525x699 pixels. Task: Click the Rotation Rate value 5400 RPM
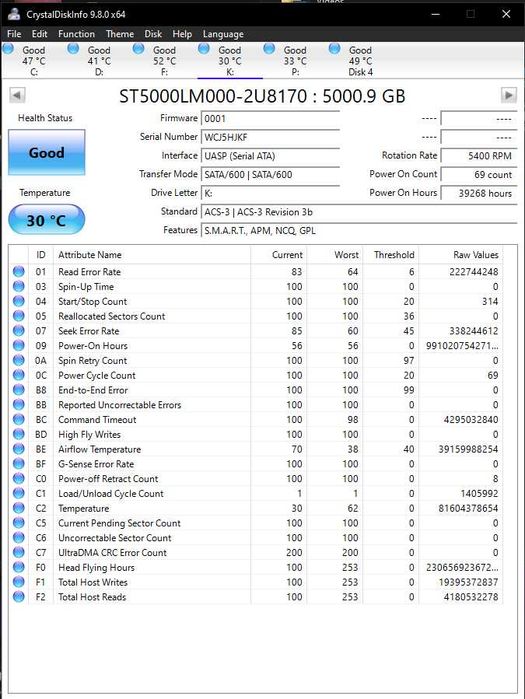point(479,156)
